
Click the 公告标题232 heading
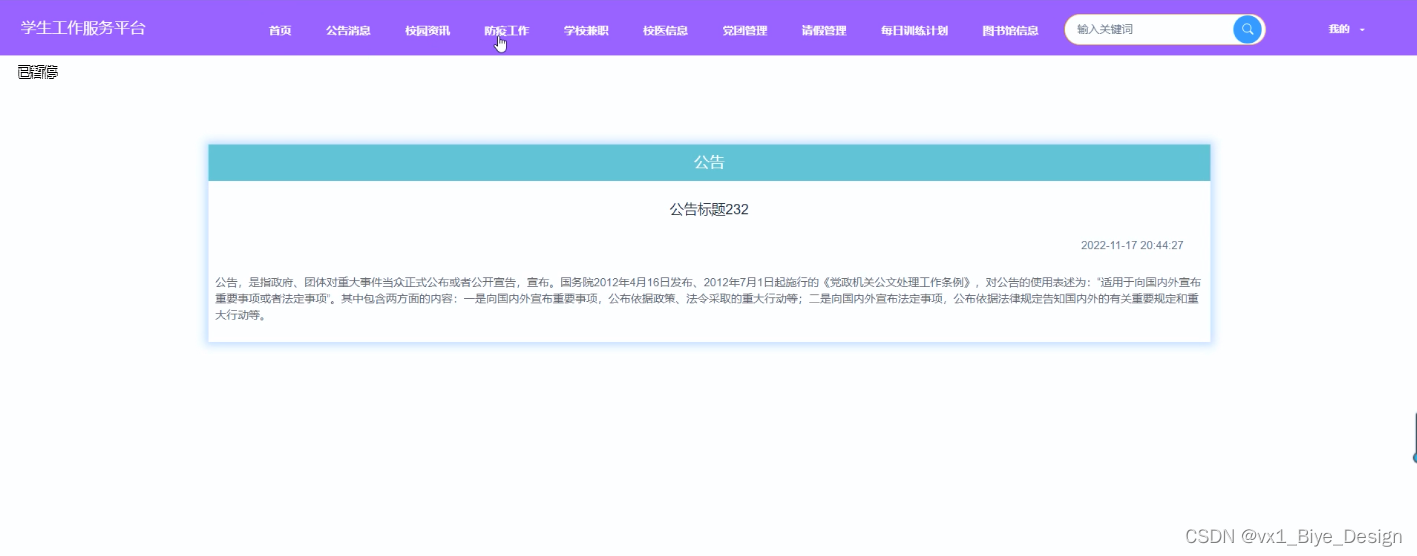(x=709, y=210)
